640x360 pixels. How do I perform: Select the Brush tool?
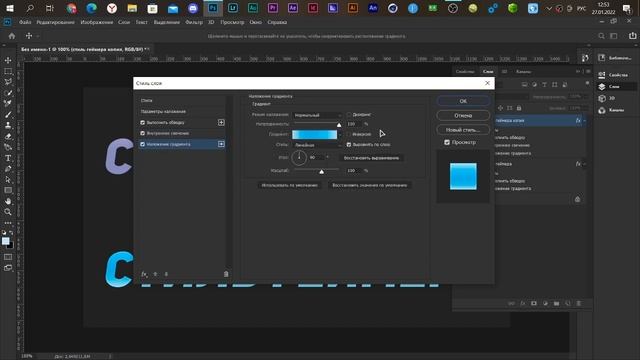(8, 115)
